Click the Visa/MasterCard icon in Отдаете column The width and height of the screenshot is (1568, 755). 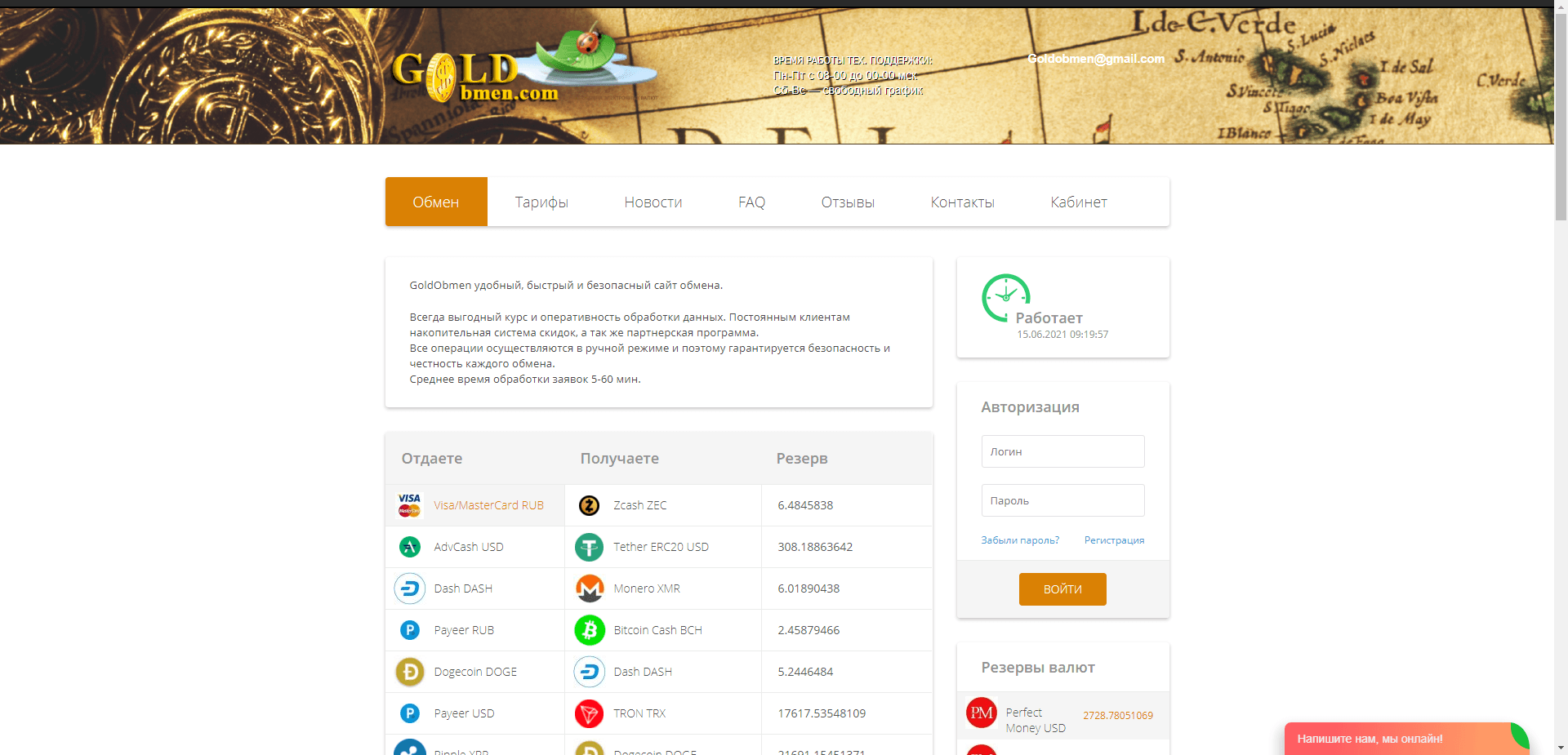click(409, 505)
